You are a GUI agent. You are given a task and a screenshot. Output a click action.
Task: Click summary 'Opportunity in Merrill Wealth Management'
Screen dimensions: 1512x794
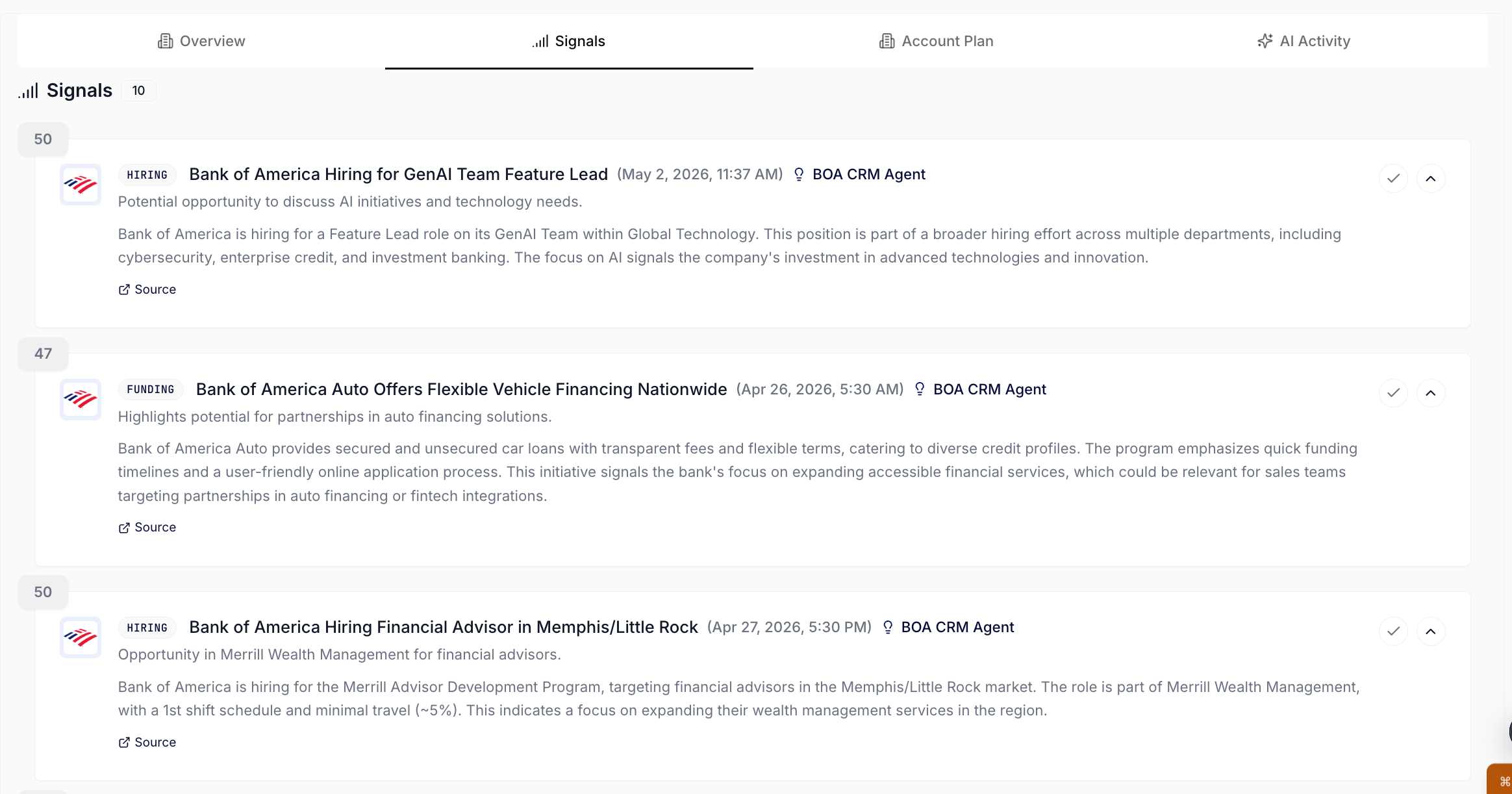click(340, 654)
